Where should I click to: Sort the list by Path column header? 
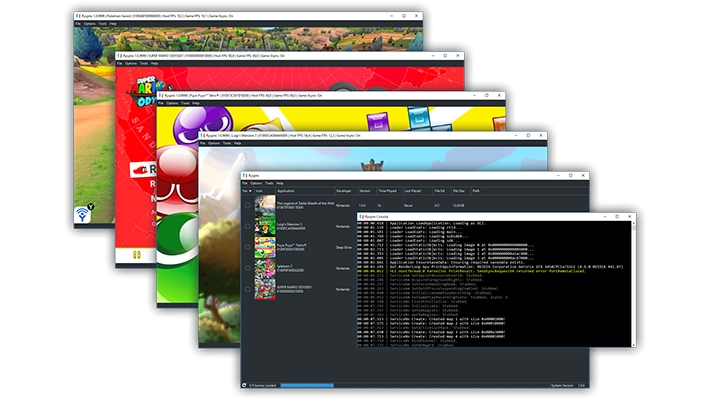pos(476,191)
